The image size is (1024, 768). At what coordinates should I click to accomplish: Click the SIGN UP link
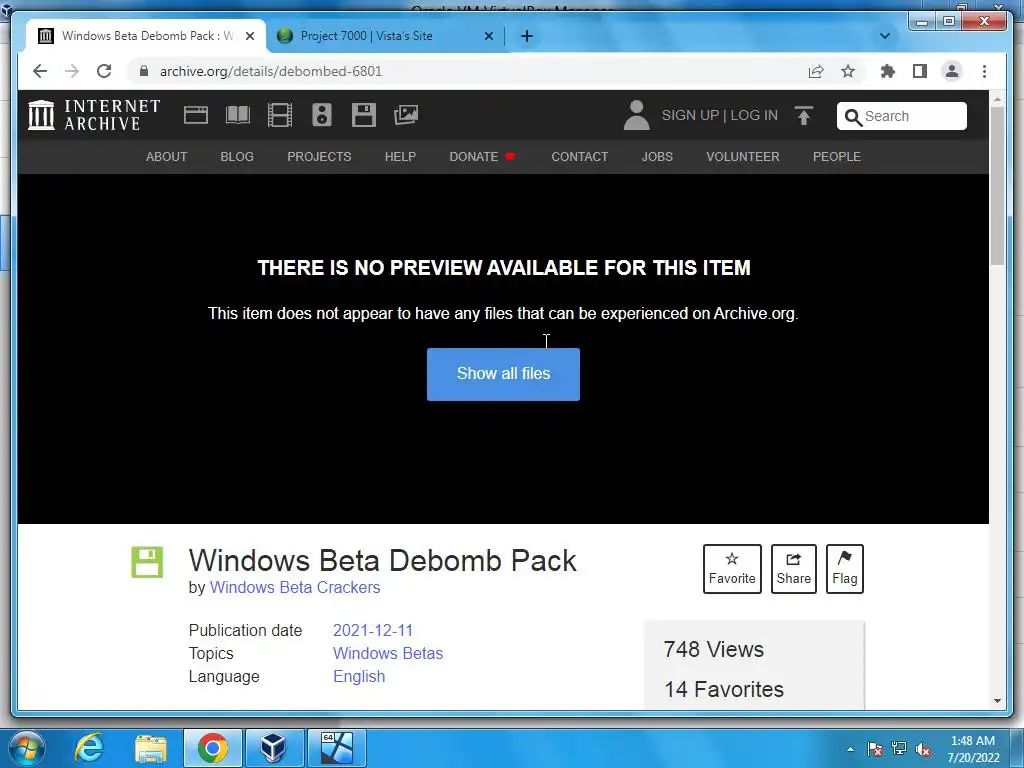[690, 116]
